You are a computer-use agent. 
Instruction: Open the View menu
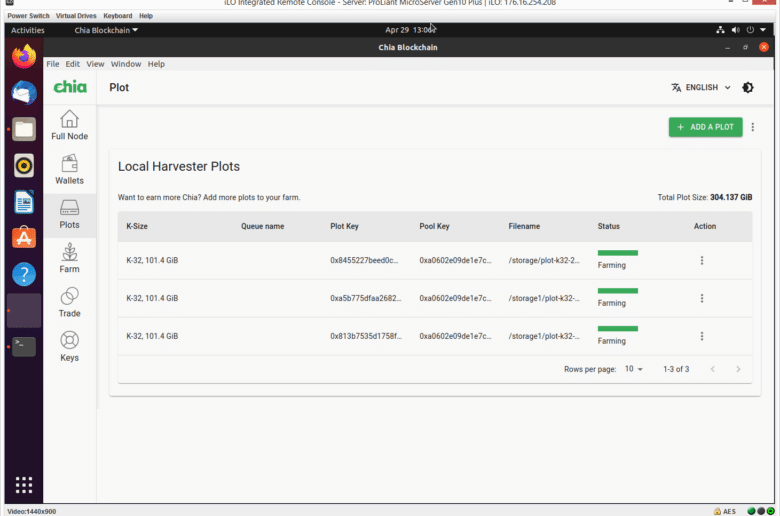point(95,64)
